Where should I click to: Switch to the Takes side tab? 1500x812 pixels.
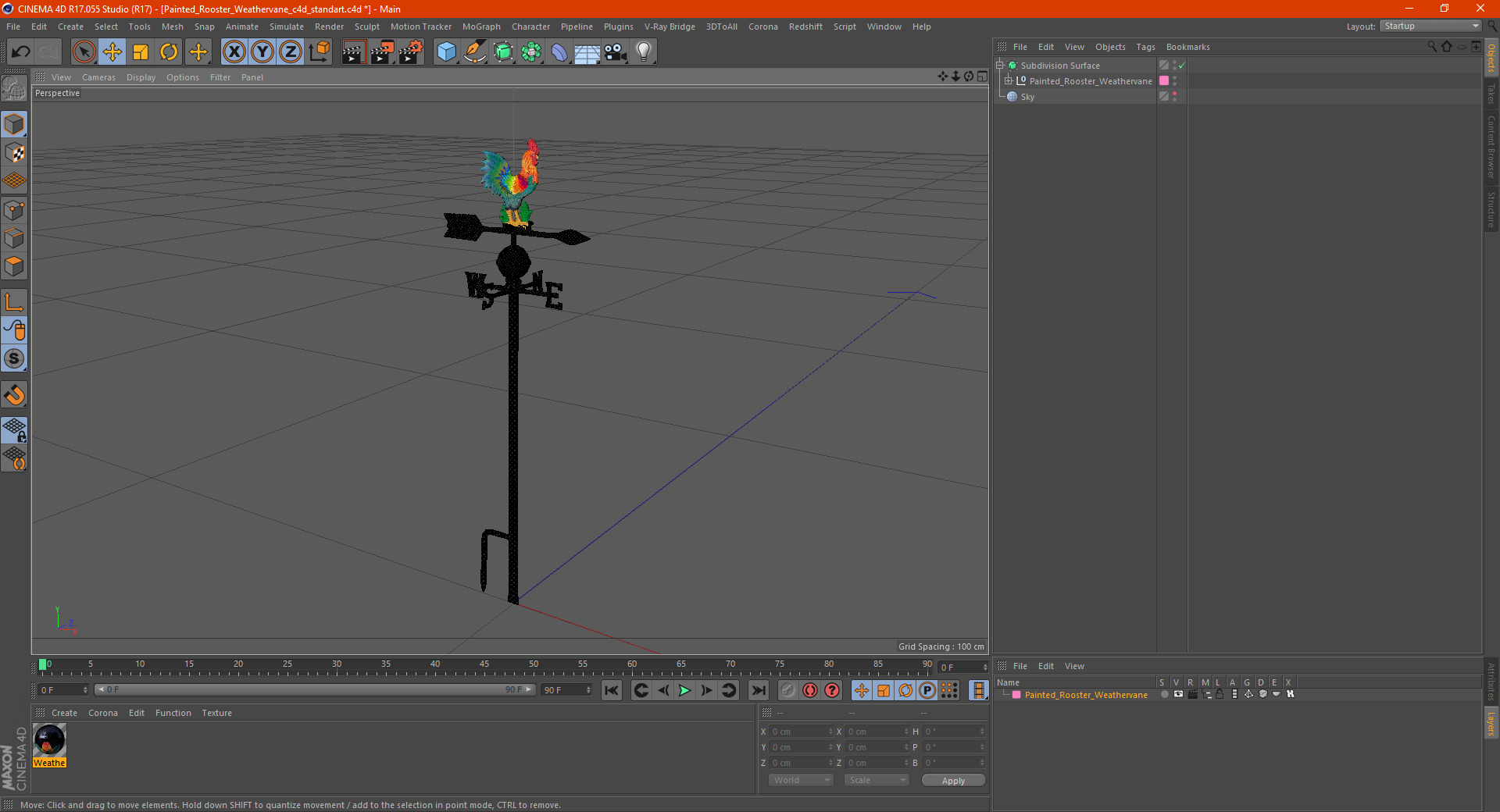[x=1491, y=94]
